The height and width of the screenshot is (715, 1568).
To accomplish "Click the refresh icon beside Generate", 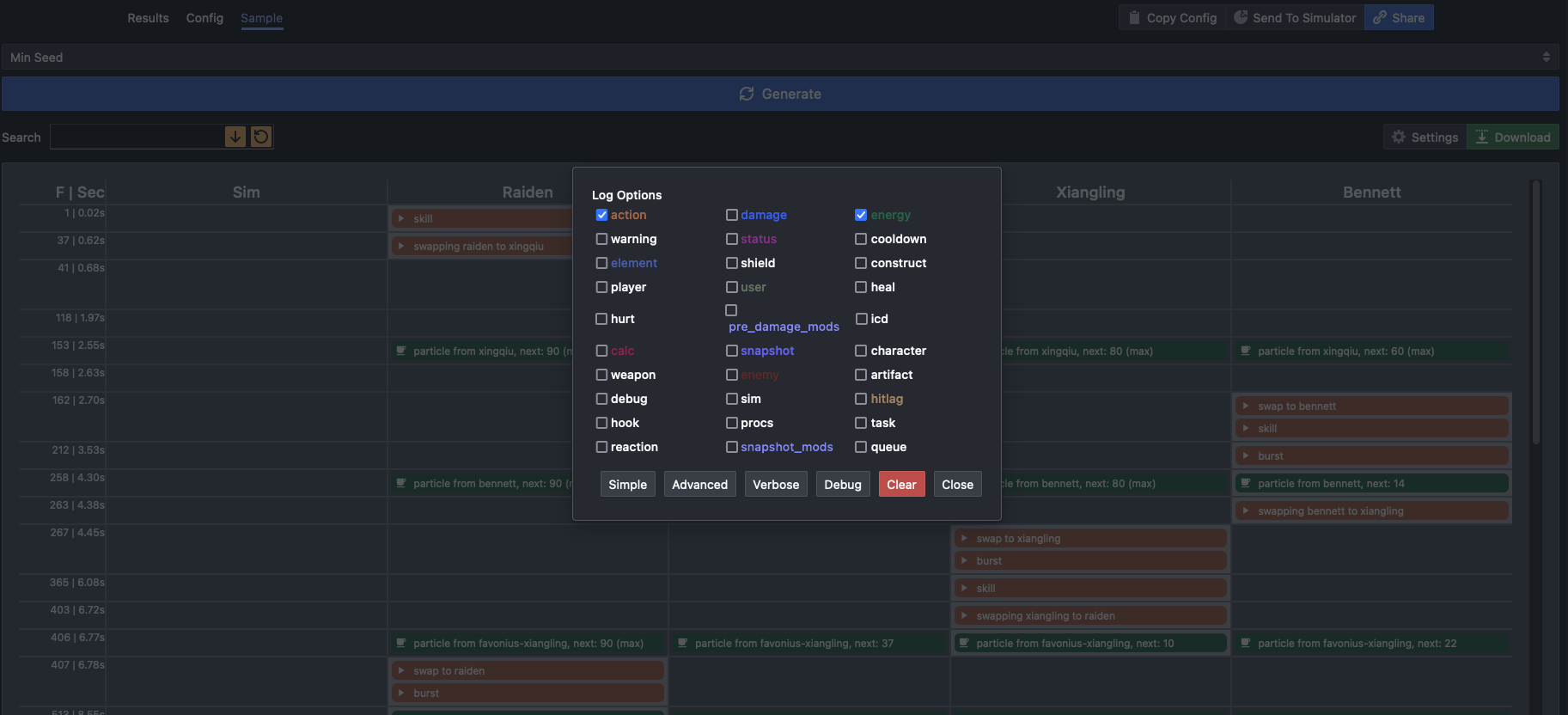I will [x=747, y=94].
